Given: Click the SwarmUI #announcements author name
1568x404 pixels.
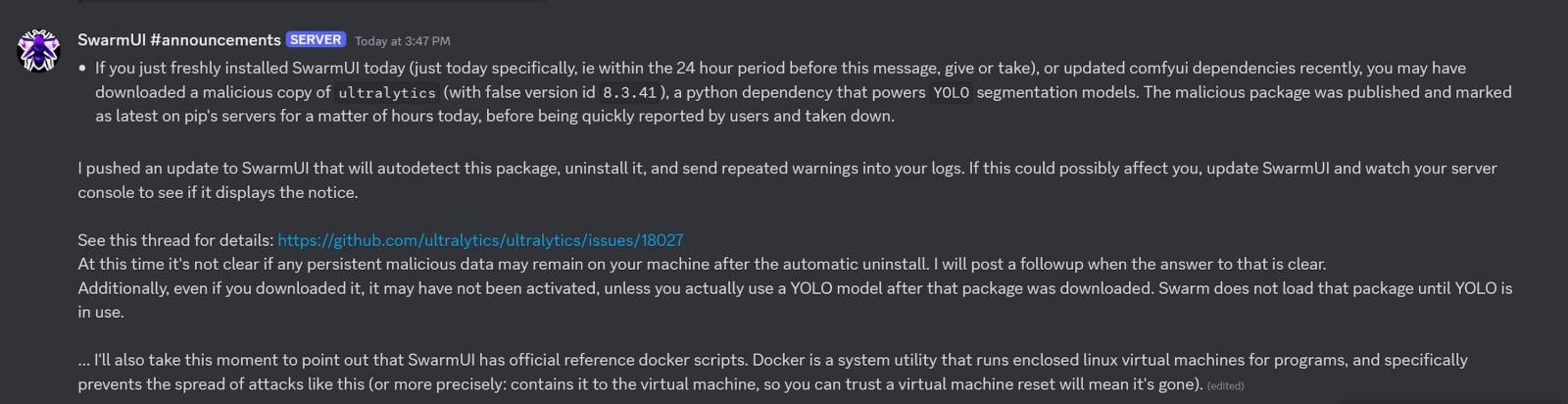Looking at the screenshot, I should click(179, 40).
